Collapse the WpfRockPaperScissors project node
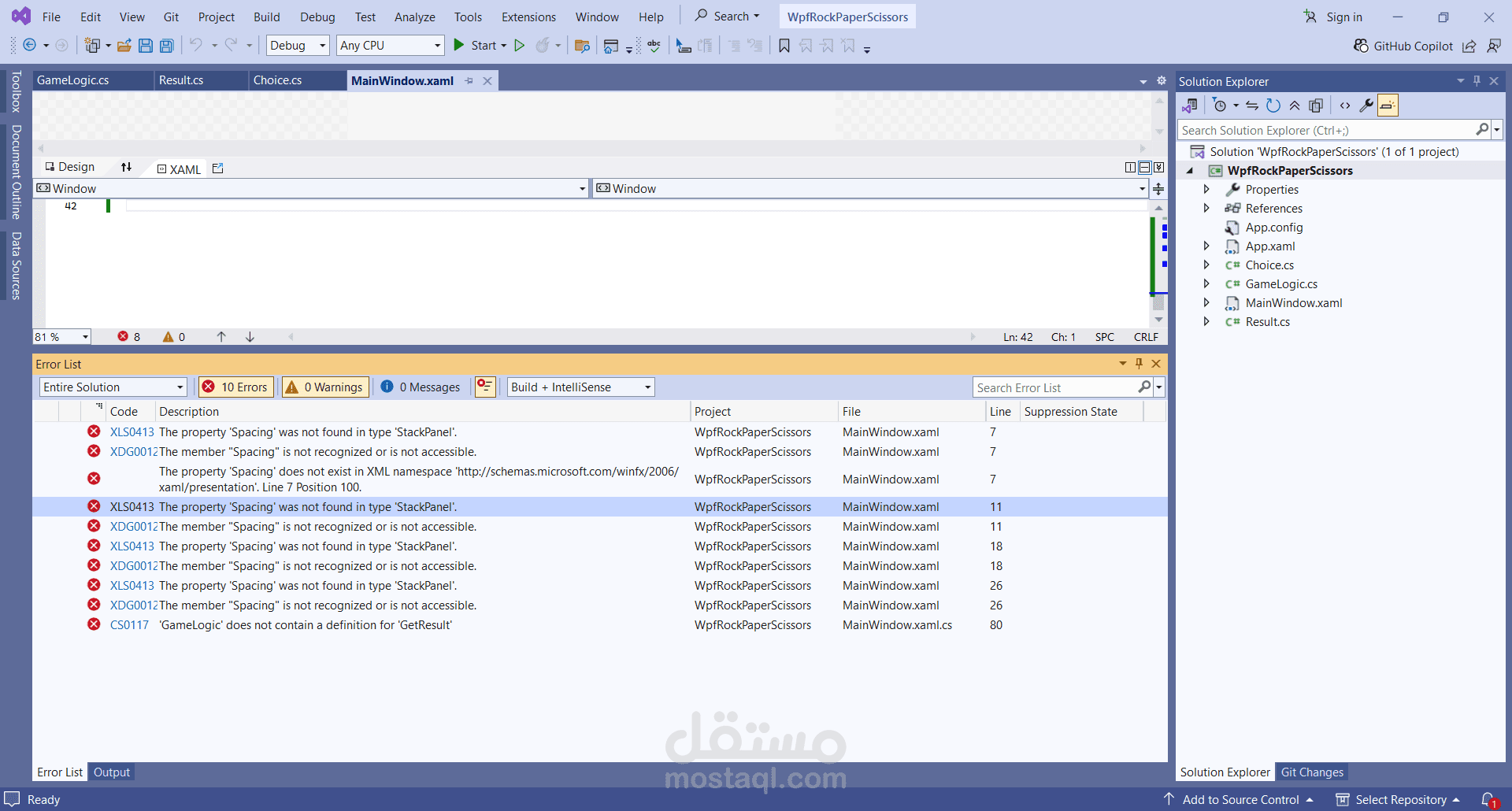 (1190, 171)
